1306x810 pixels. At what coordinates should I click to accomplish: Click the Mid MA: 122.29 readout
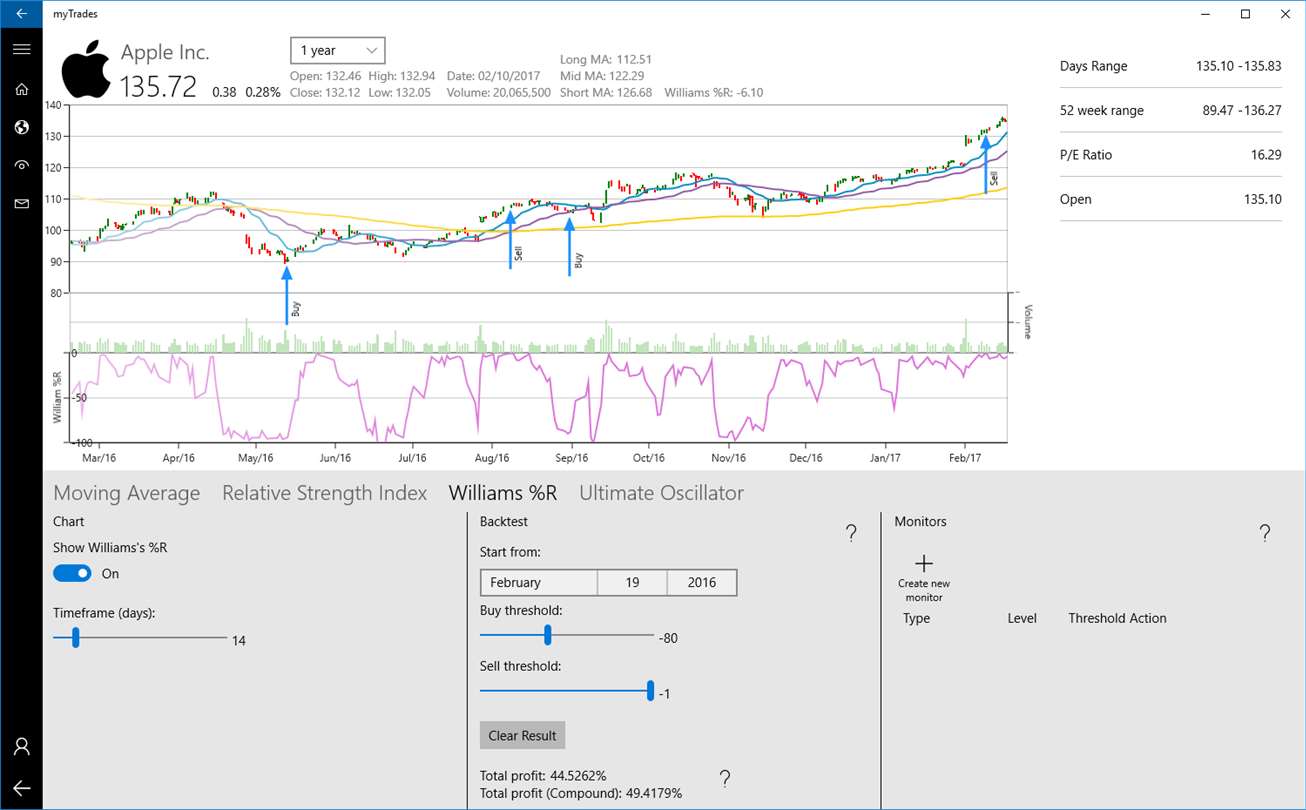[604, 75]
